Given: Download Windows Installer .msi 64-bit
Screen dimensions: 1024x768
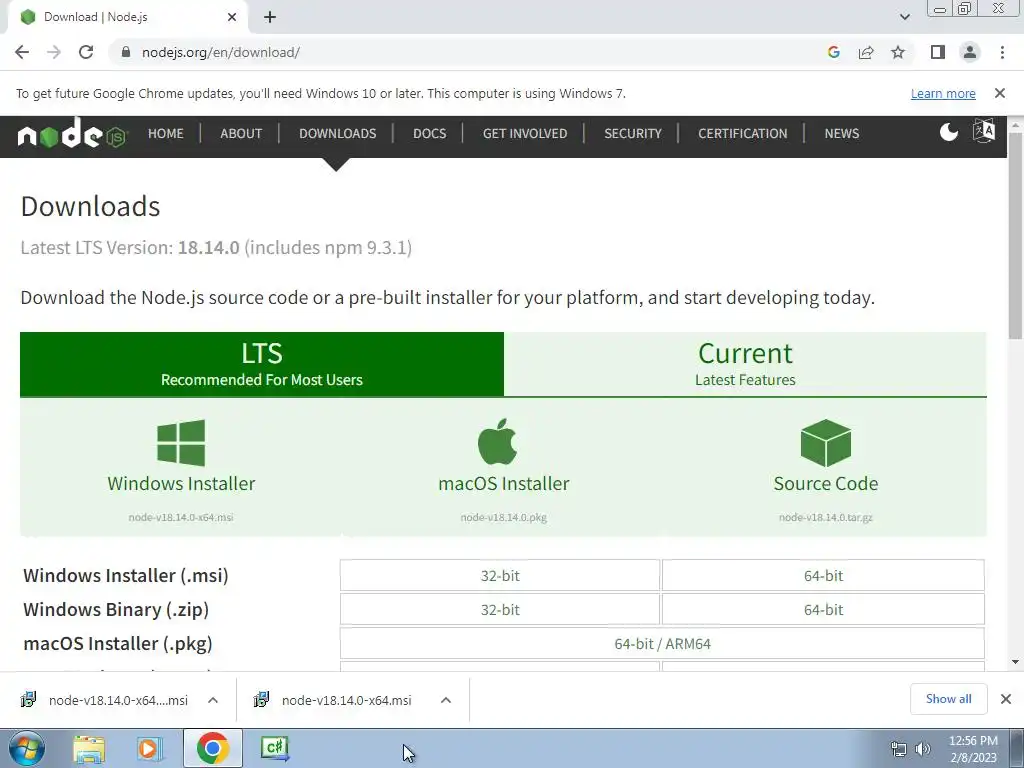Looking at the screenshot, I should [x=823, y=575].
